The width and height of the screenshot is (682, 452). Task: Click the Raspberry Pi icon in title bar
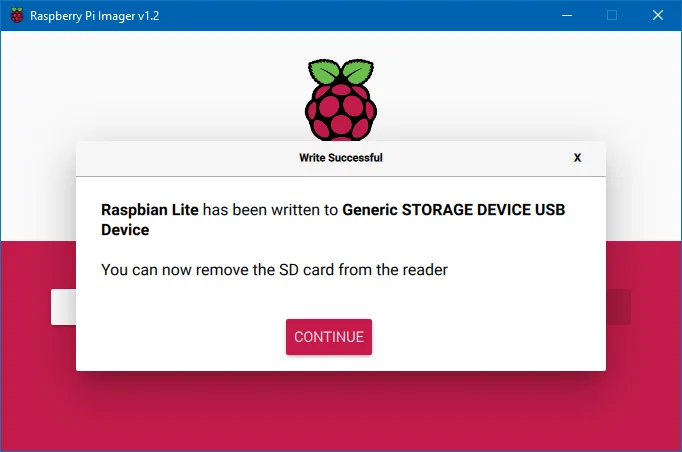pyautogui.click(x=15, y=15)
